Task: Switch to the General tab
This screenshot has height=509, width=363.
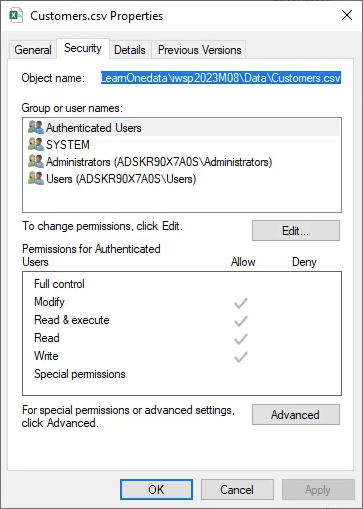Action: click(x=33, y=50)
